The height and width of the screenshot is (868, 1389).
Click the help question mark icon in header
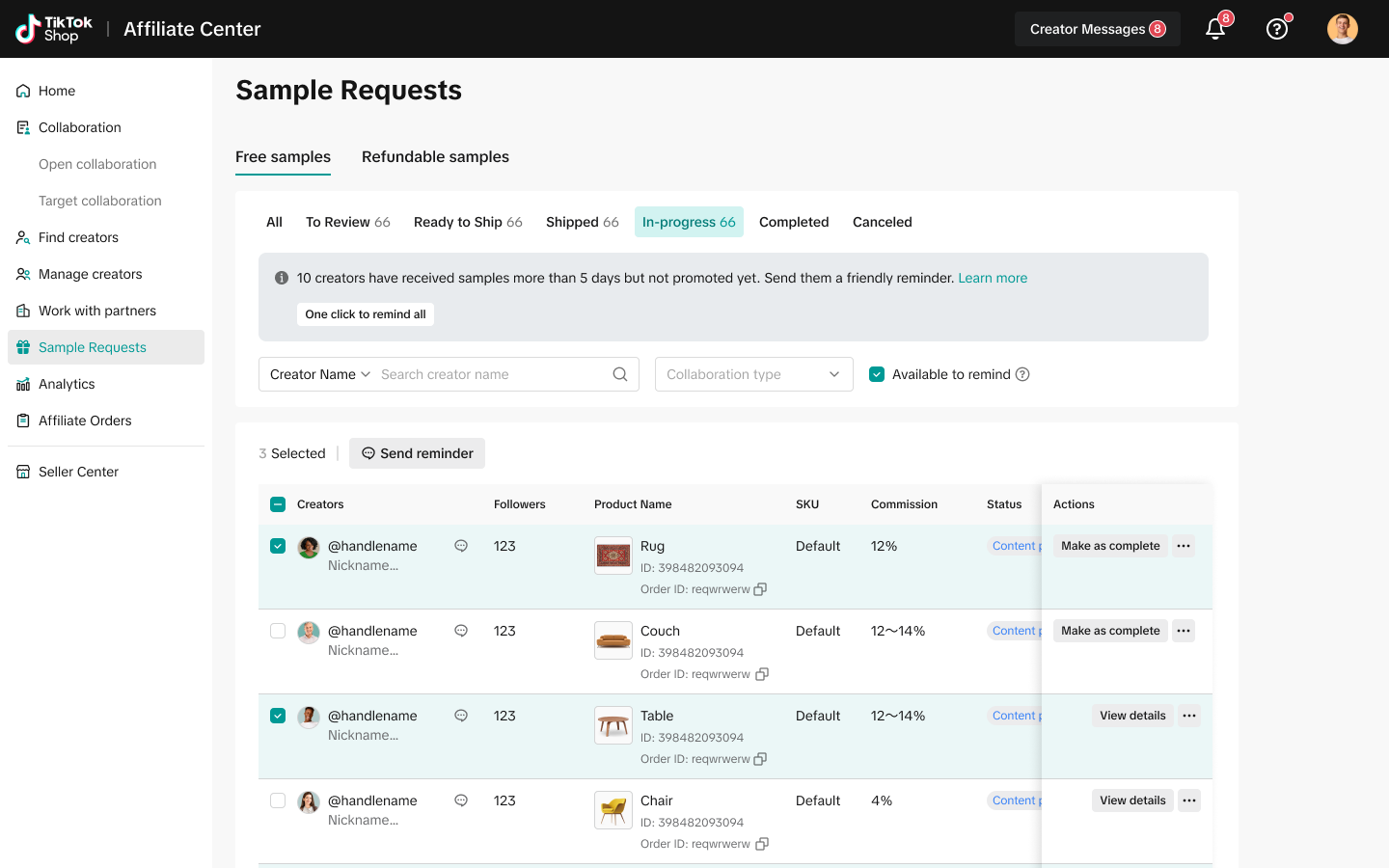(1276, 29)
